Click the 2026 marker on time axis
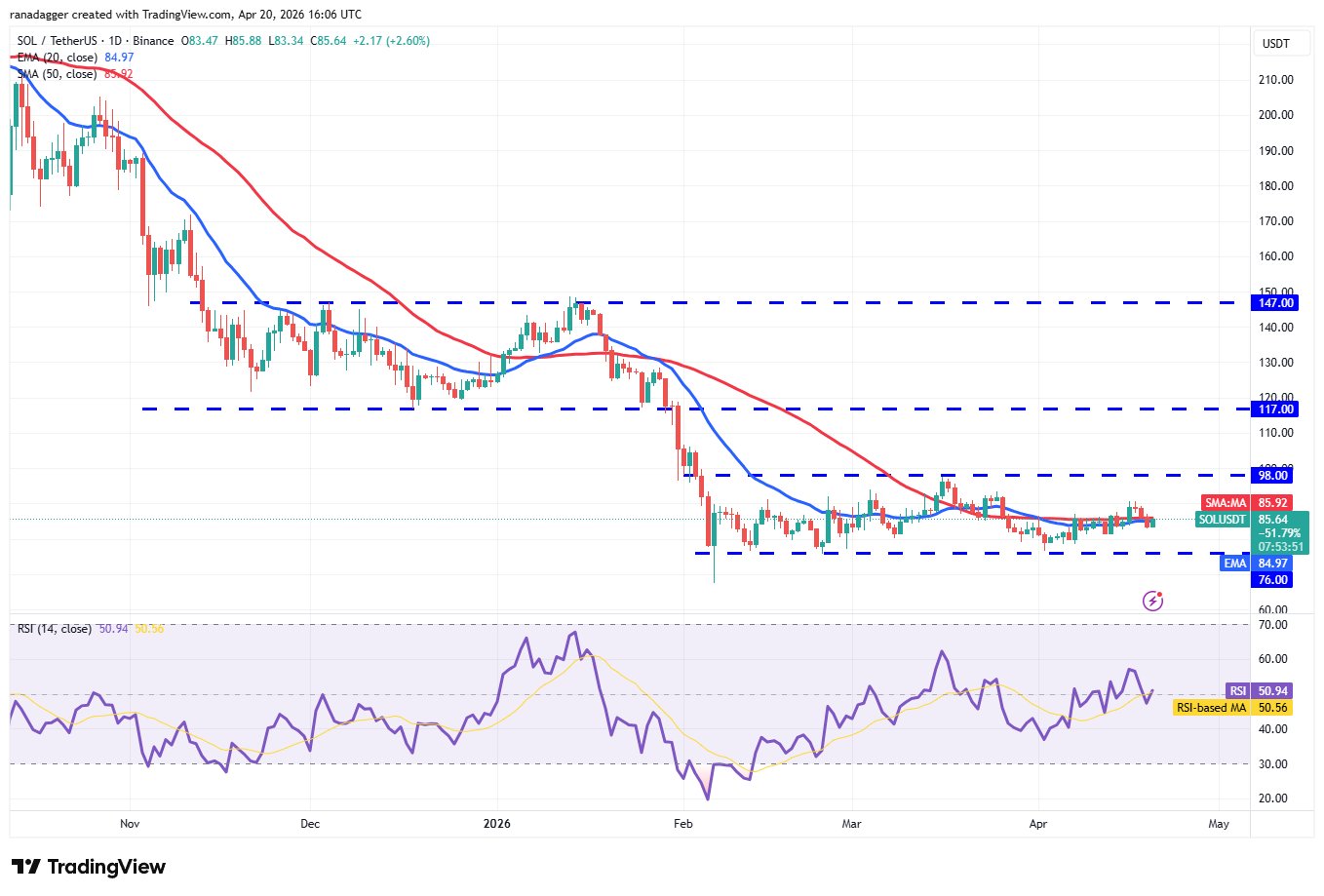 pyautogui.click(x=497, y=824)
